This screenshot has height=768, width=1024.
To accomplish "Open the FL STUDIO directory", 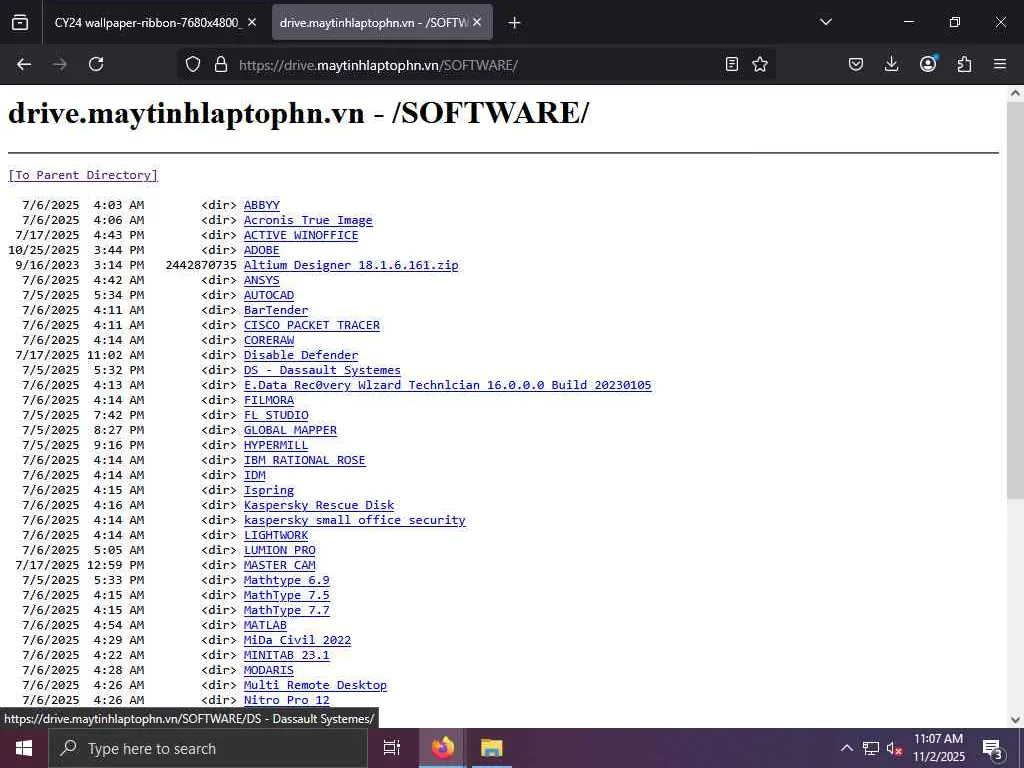I will click(x=276, y=415).
